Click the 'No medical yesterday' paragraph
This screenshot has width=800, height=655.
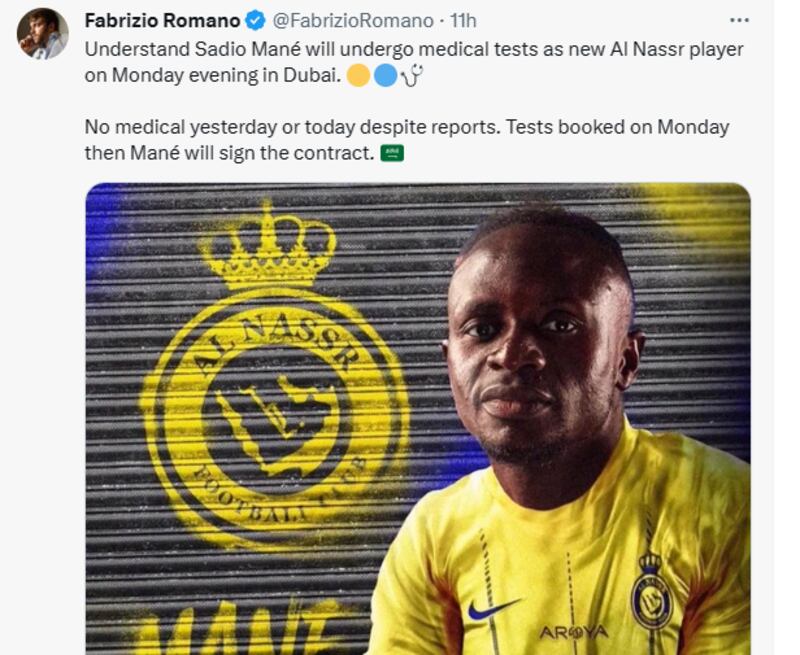point(407,140)
